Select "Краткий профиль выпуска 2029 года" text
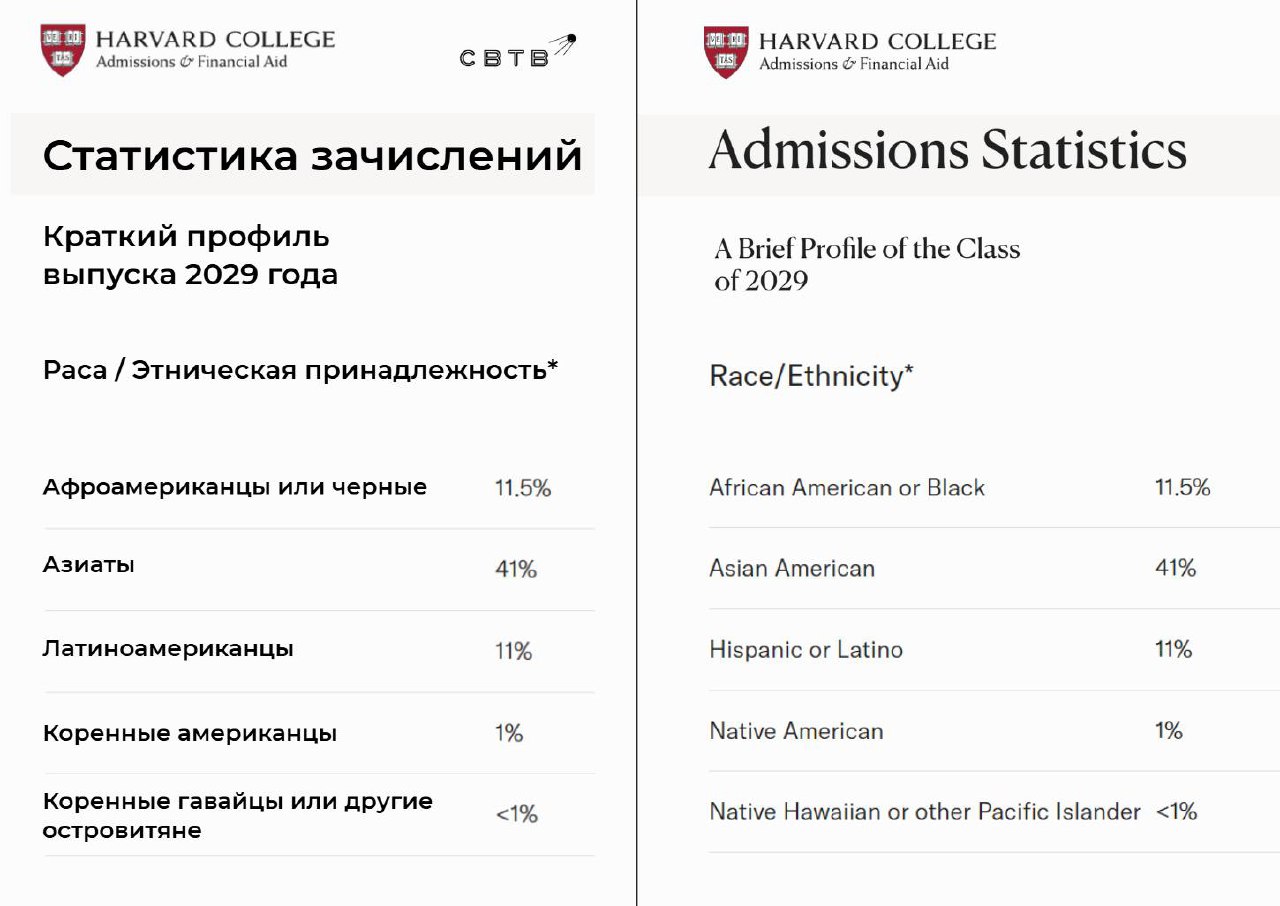Viewport: 1280px width, 906px height. pos(190,255)
